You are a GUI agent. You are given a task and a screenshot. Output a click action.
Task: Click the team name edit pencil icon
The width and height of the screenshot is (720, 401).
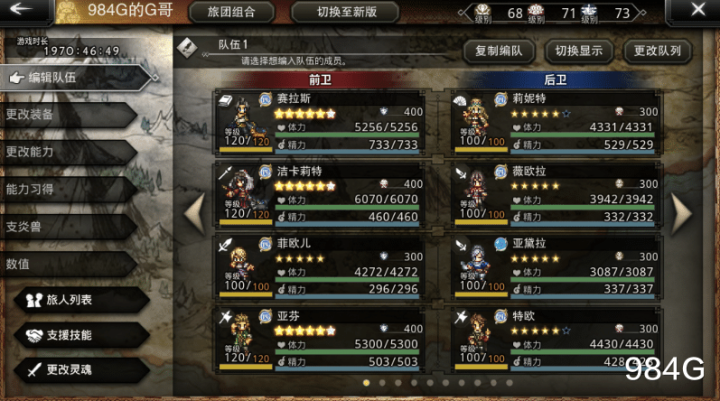click(x=187, y=48)
